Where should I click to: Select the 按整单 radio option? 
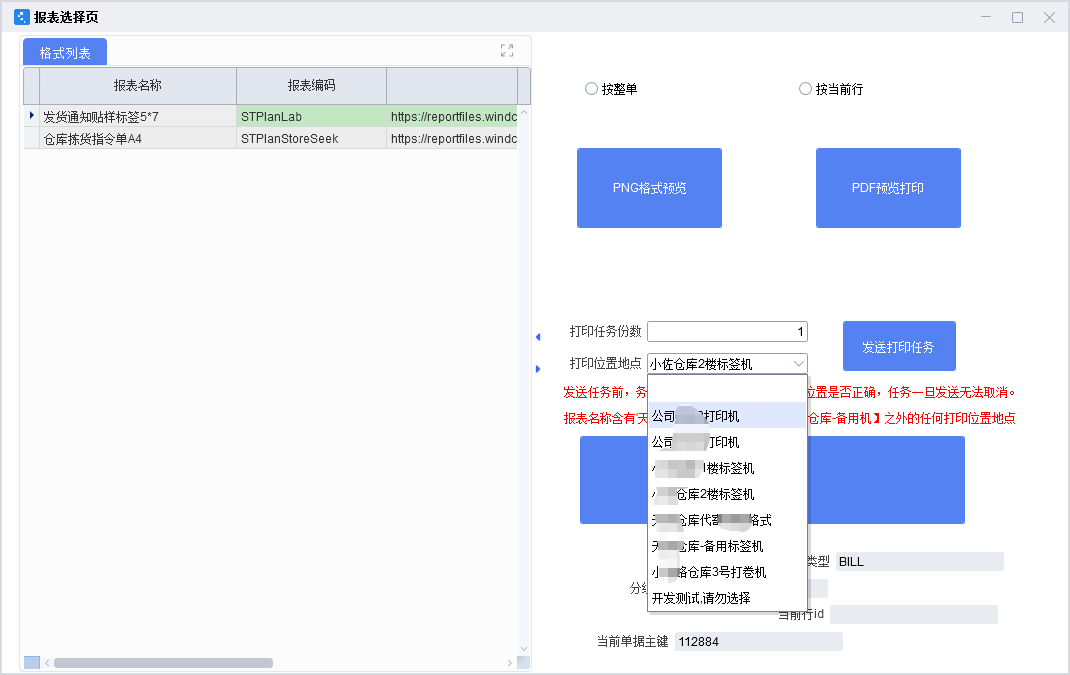591,89
